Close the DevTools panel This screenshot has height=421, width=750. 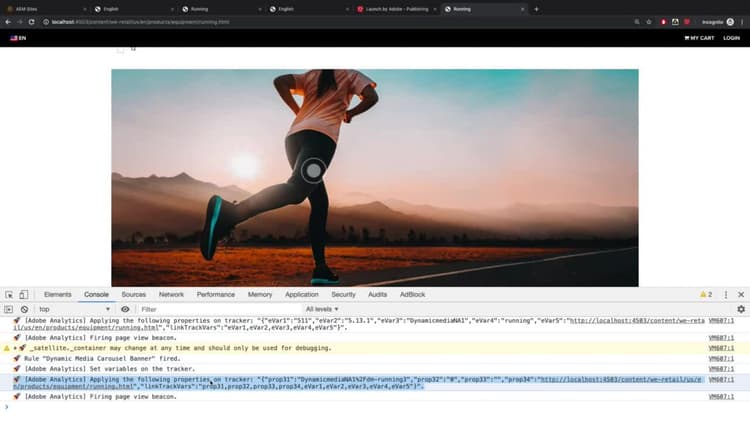[741, 295]
